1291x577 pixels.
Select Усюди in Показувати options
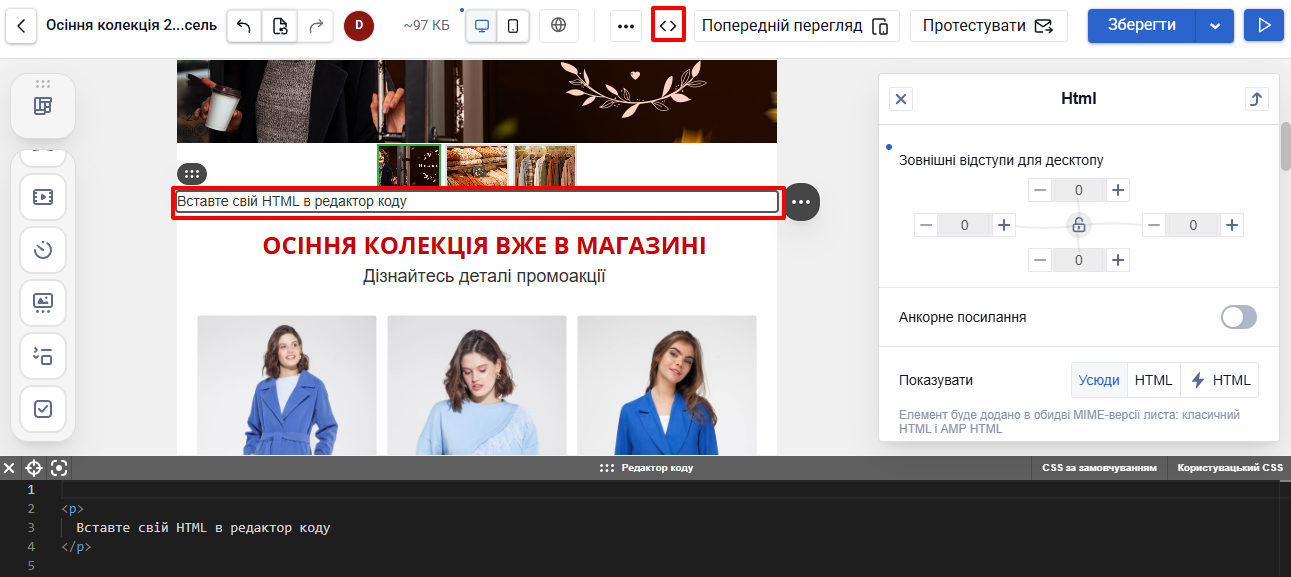point(1099,380)
